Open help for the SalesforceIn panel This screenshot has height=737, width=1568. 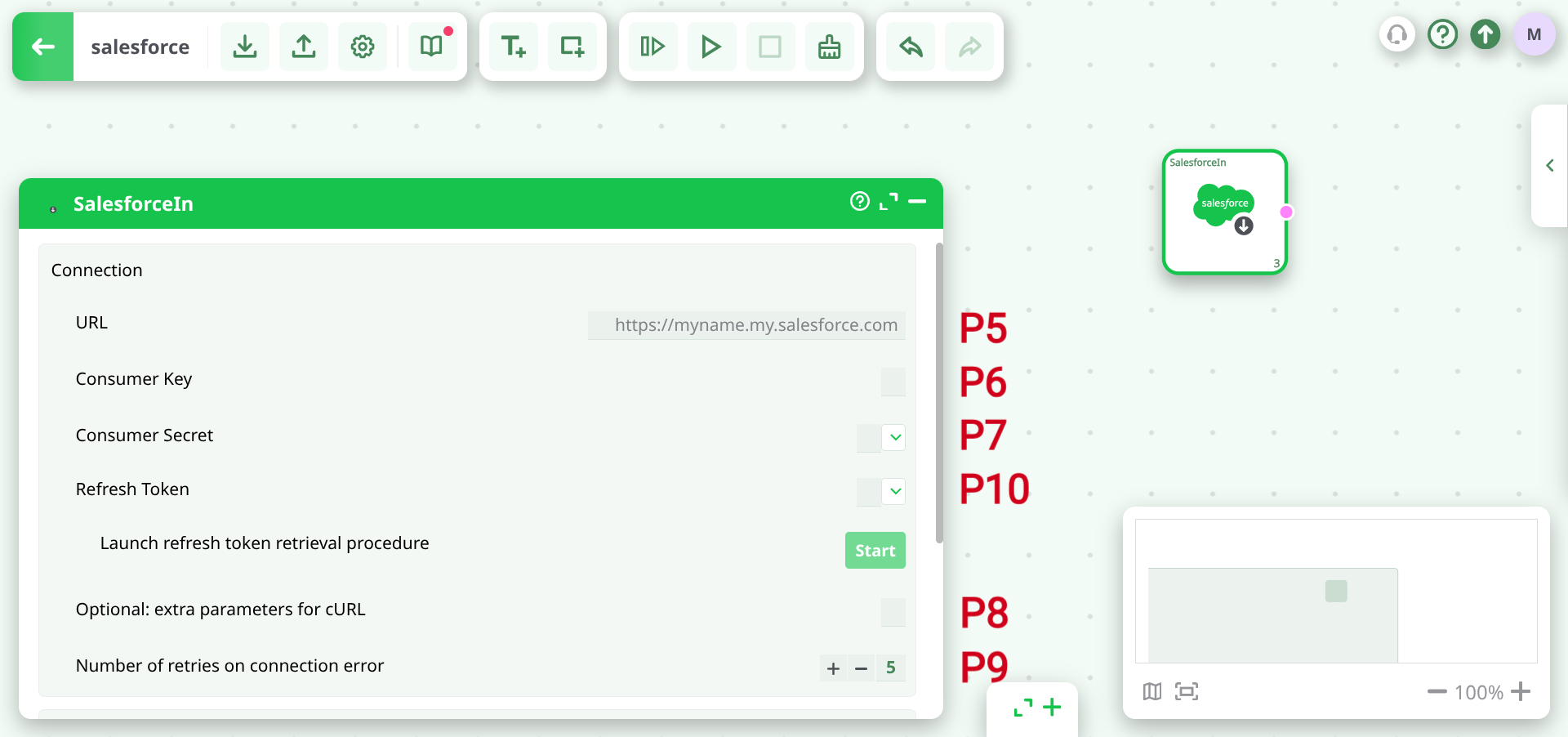pos(860,201)
